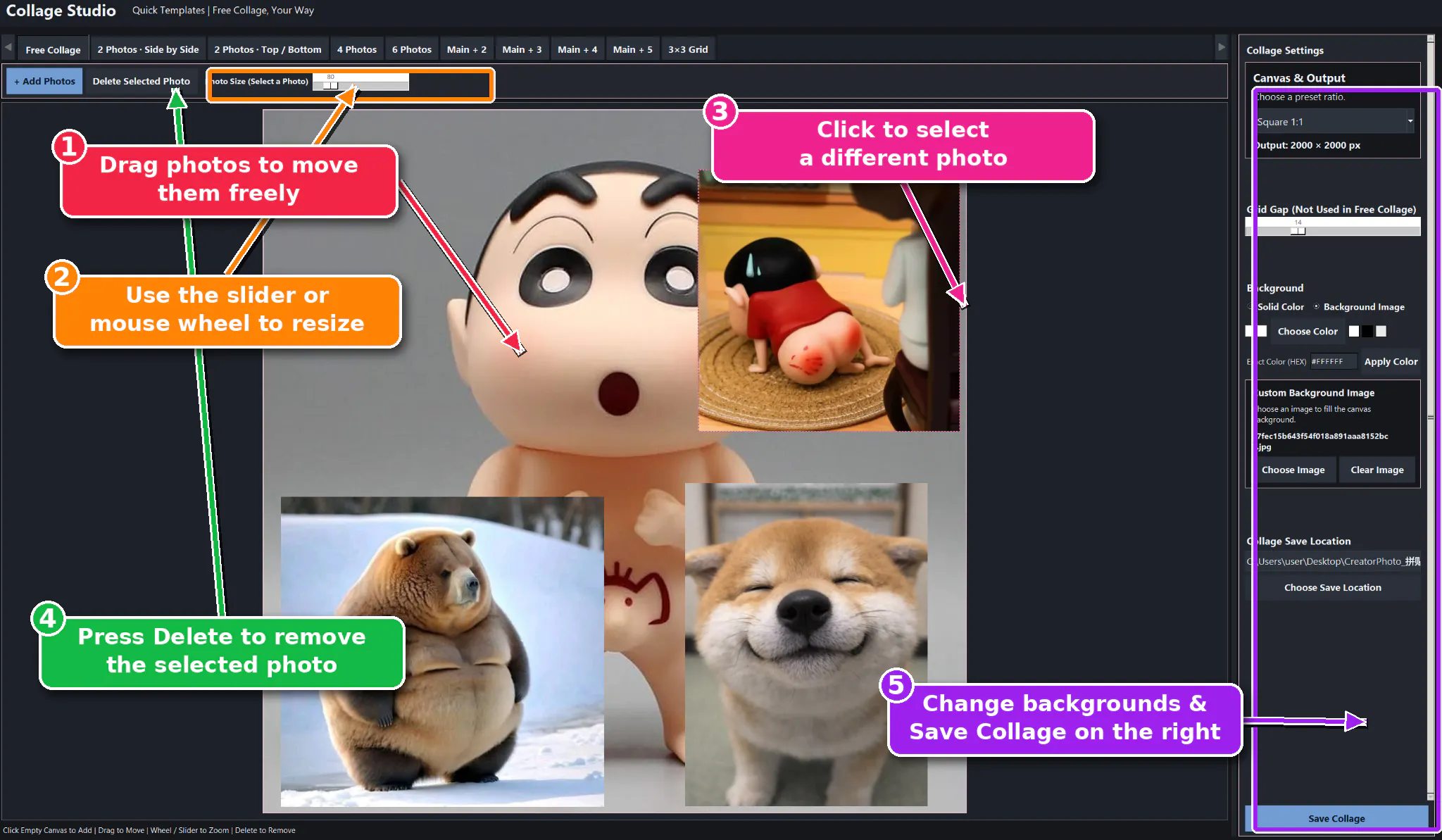Click Delete Selected Photo button
The image size is (1442, 840).
141,81
